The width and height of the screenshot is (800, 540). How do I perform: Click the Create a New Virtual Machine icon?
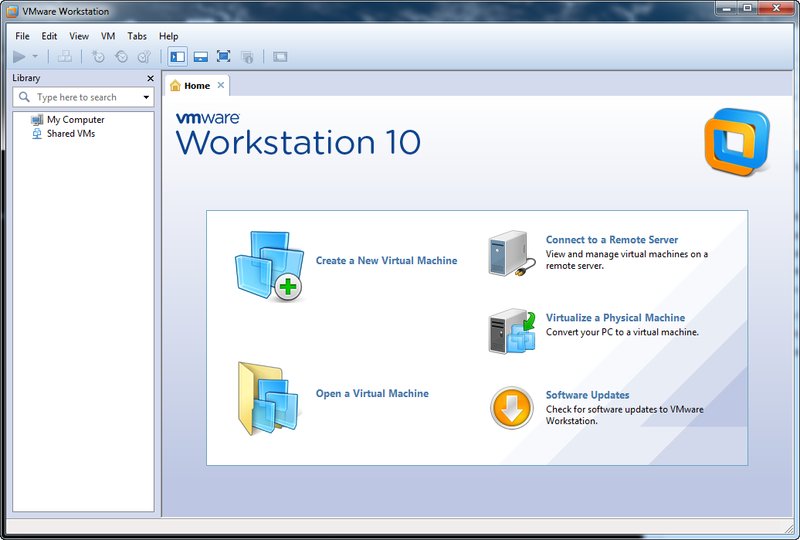coord(269,266)
